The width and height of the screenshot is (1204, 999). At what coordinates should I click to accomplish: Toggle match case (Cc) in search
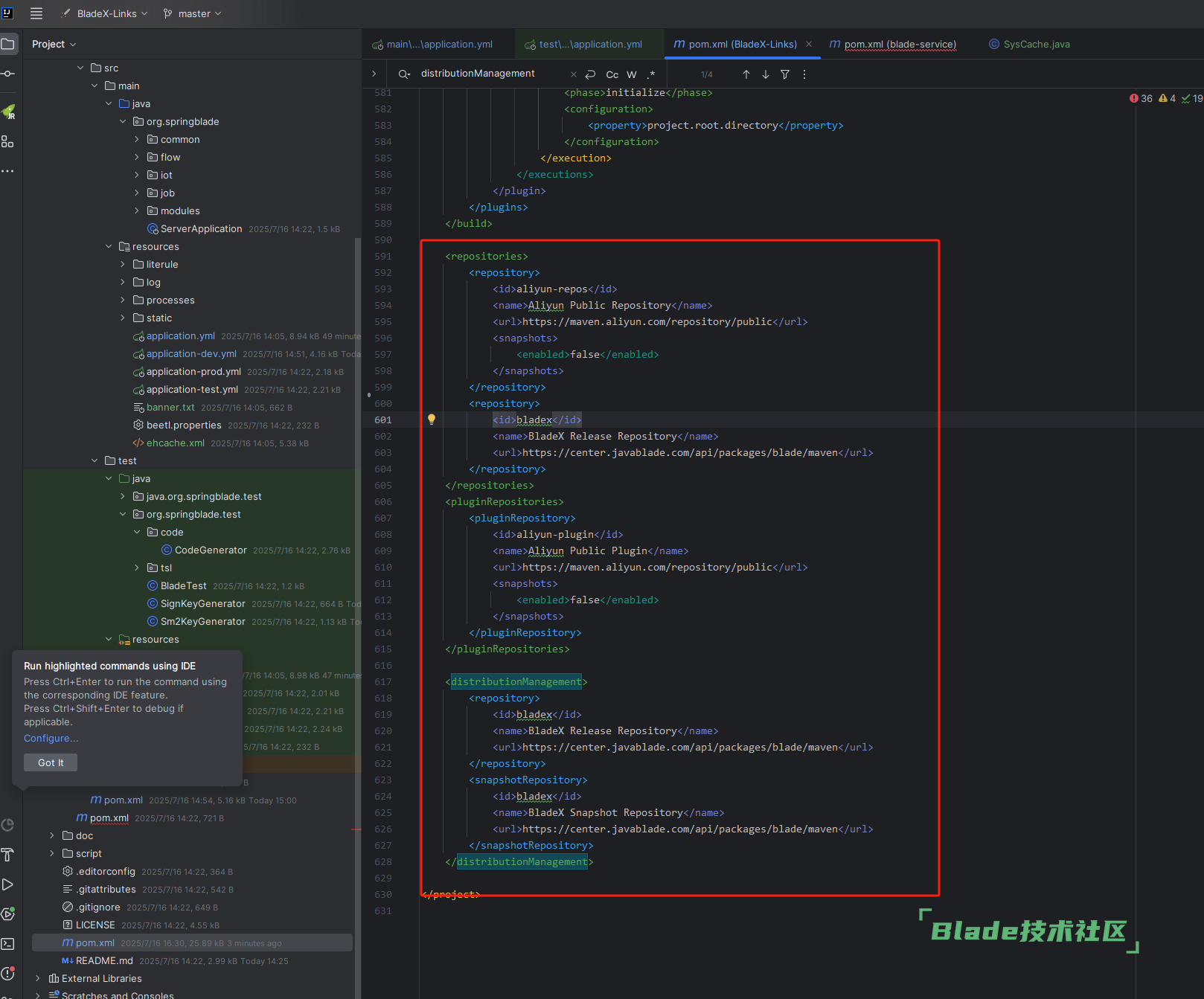point(612,74)
